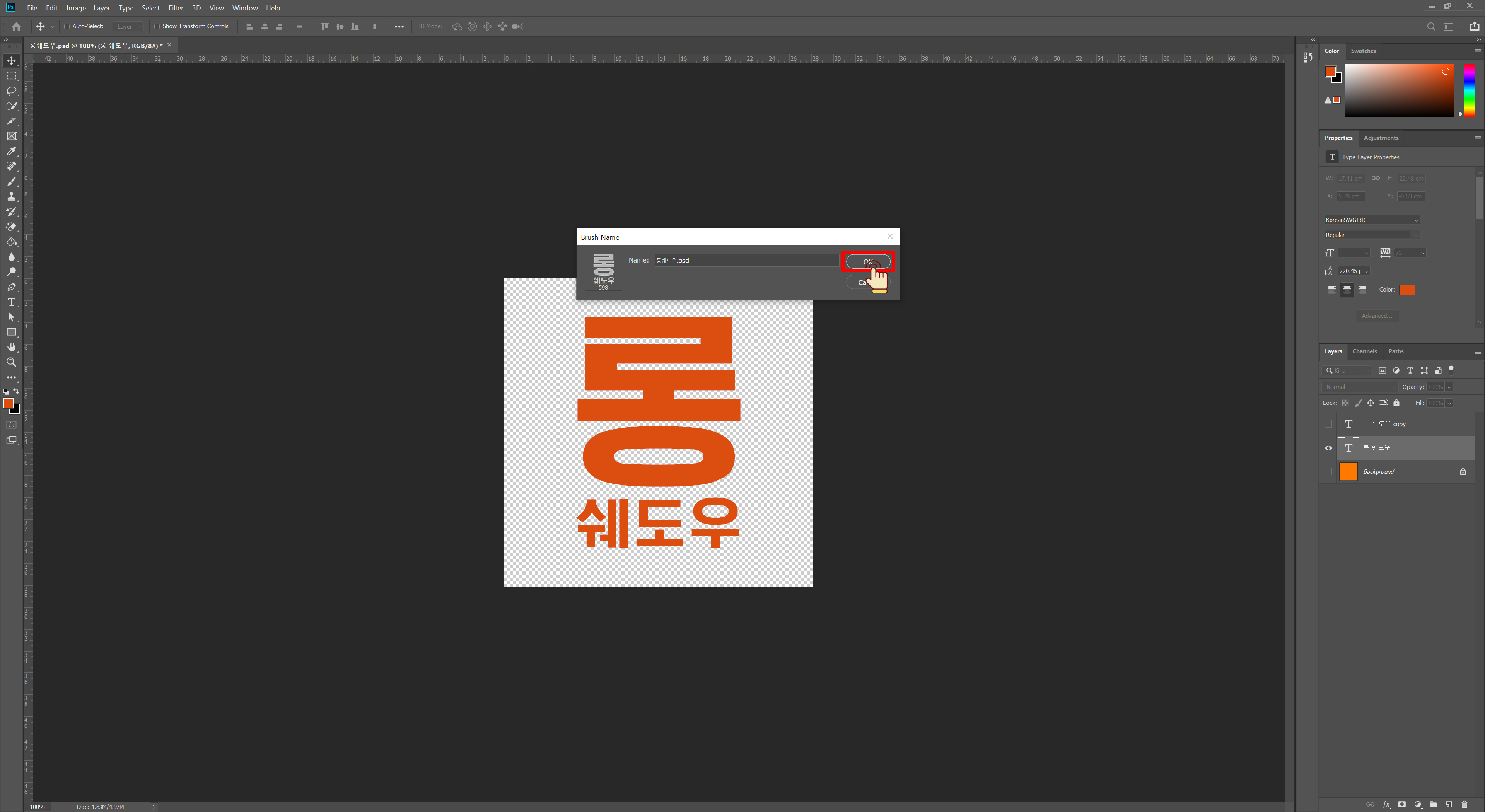Click the brush Name input field
Viewport: 1485px width, 812px height.
(x=746, y=261)
